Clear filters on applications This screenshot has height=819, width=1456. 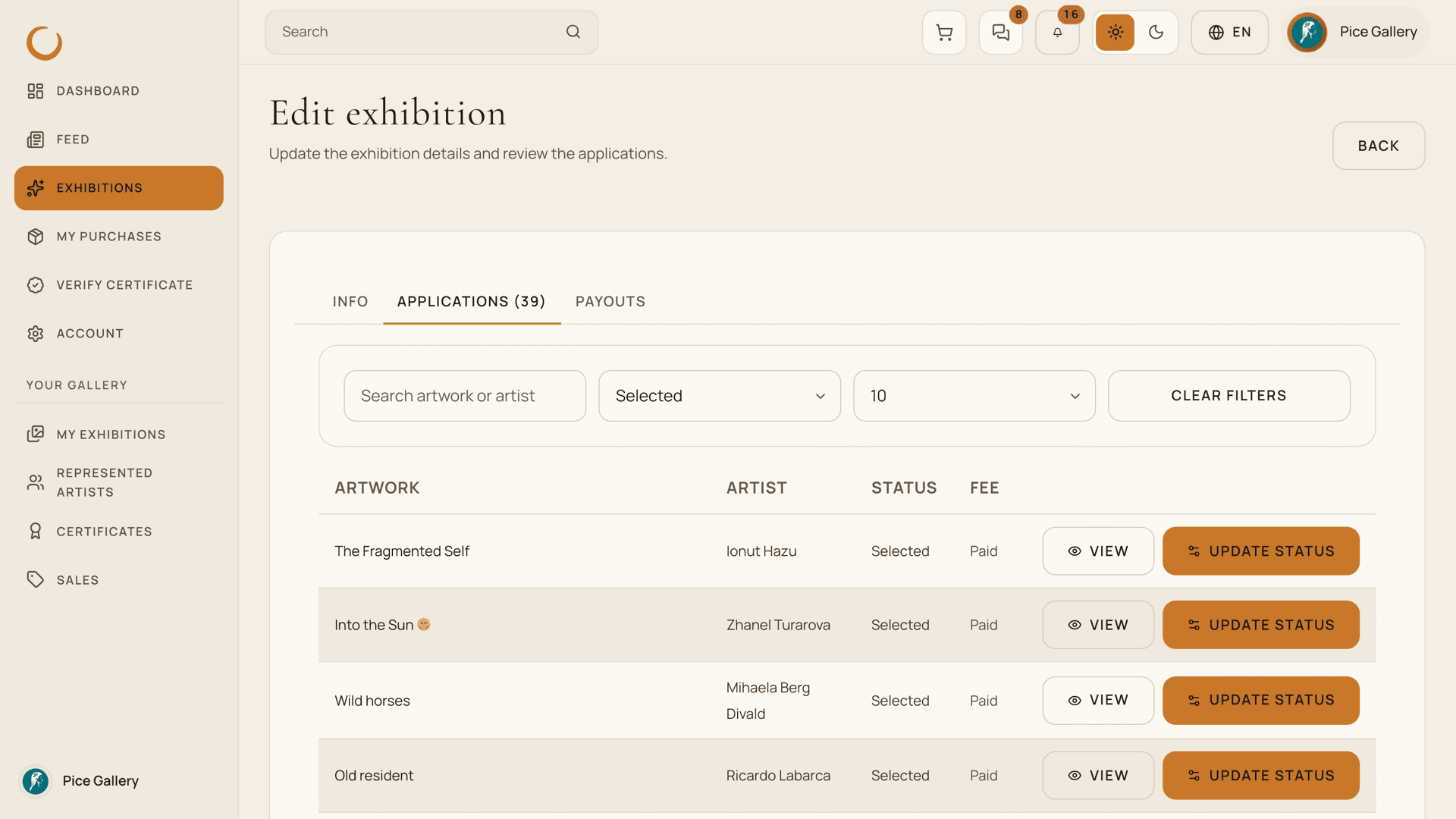(x=1228, y=396)
